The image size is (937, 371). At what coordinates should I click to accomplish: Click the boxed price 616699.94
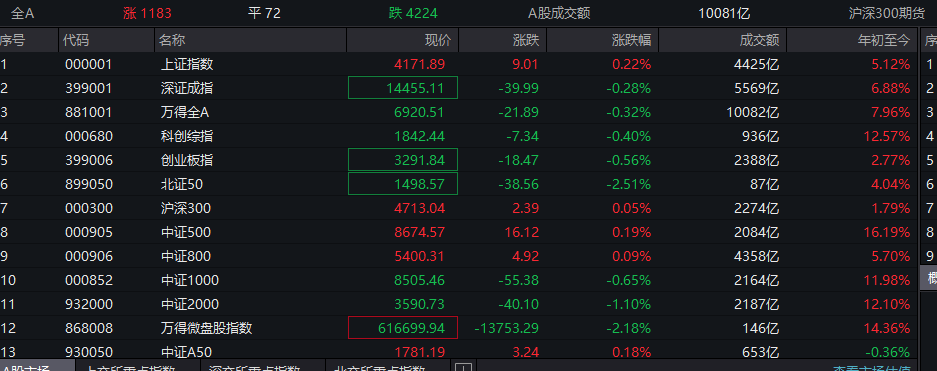[403, 328]
